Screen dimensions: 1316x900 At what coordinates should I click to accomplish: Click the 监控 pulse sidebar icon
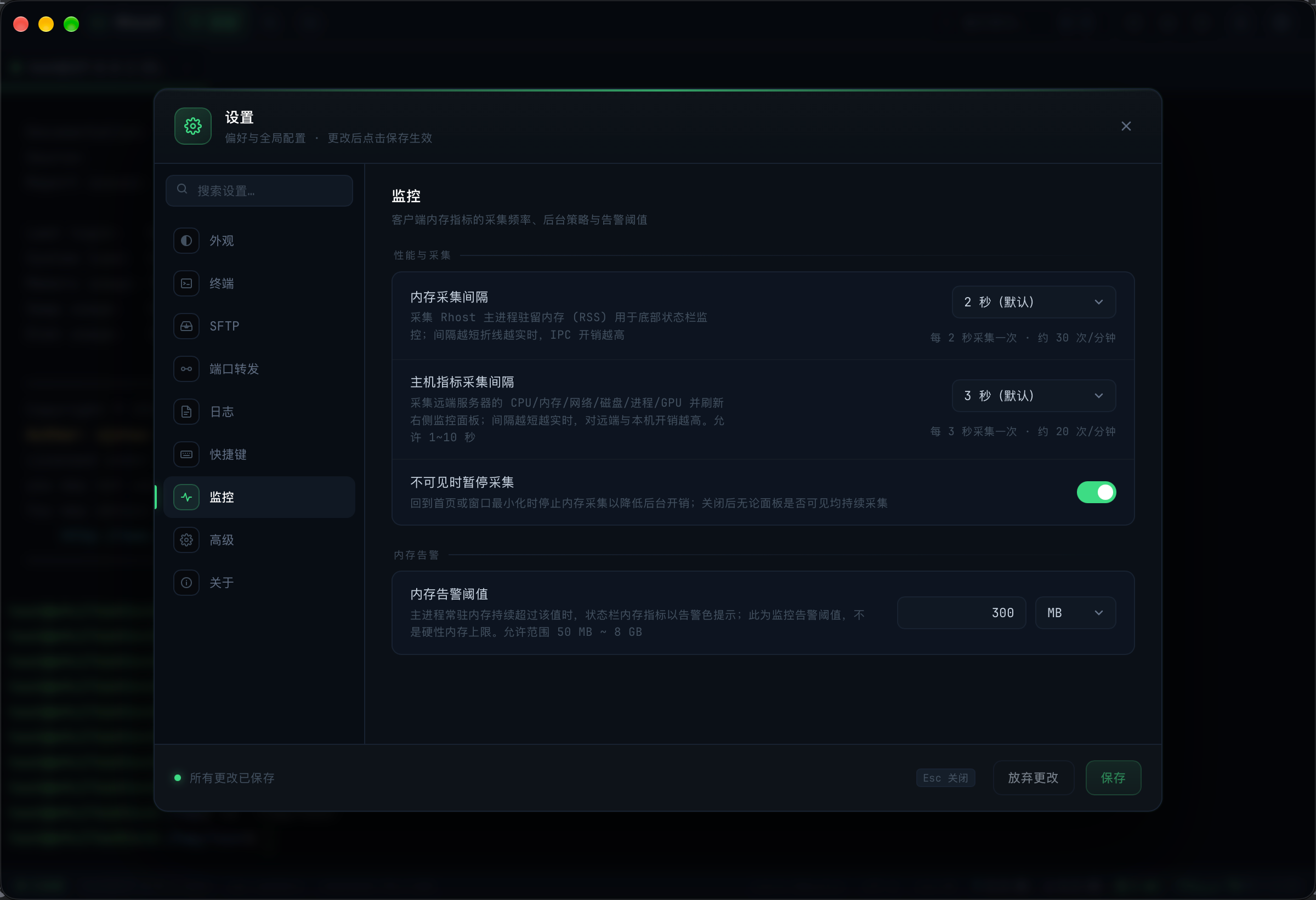pos(186,497)
